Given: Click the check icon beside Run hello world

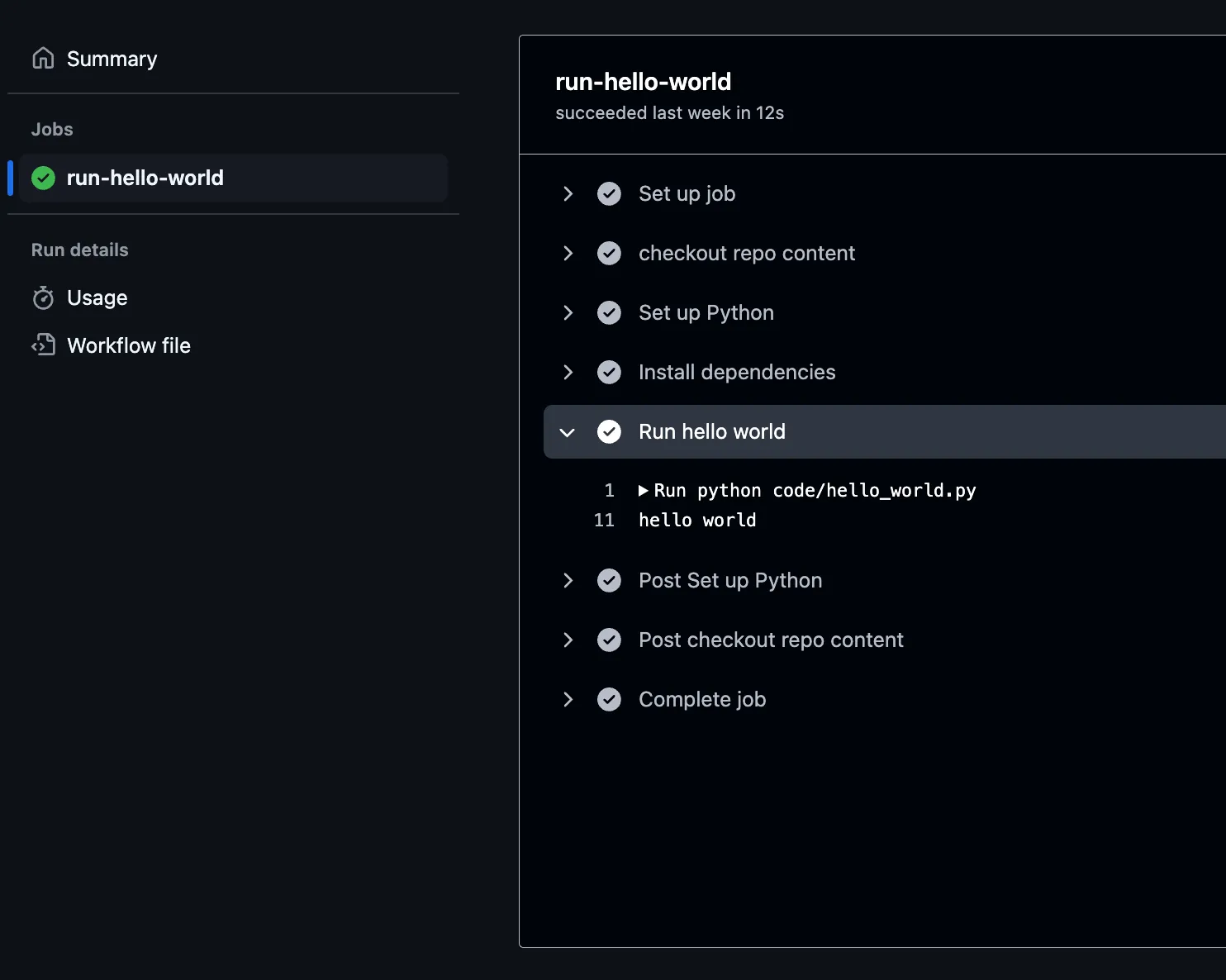Looking at the screenshot, I should (609, 432).
